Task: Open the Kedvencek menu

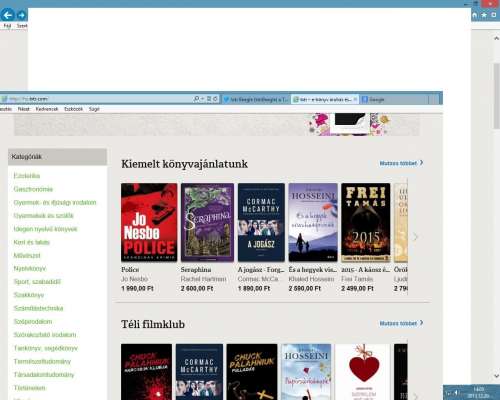Action: tap(47, 109)
